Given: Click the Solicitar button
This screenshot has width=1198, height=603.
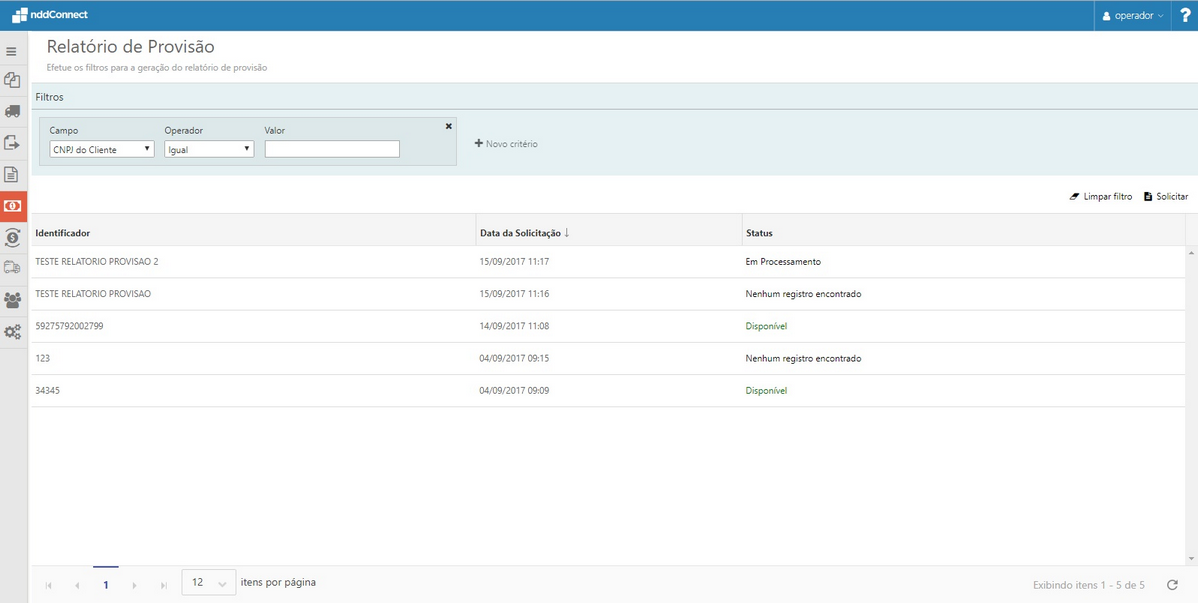Looking at the screenshot, I should pyautogui.click(x=1166, y=197).
